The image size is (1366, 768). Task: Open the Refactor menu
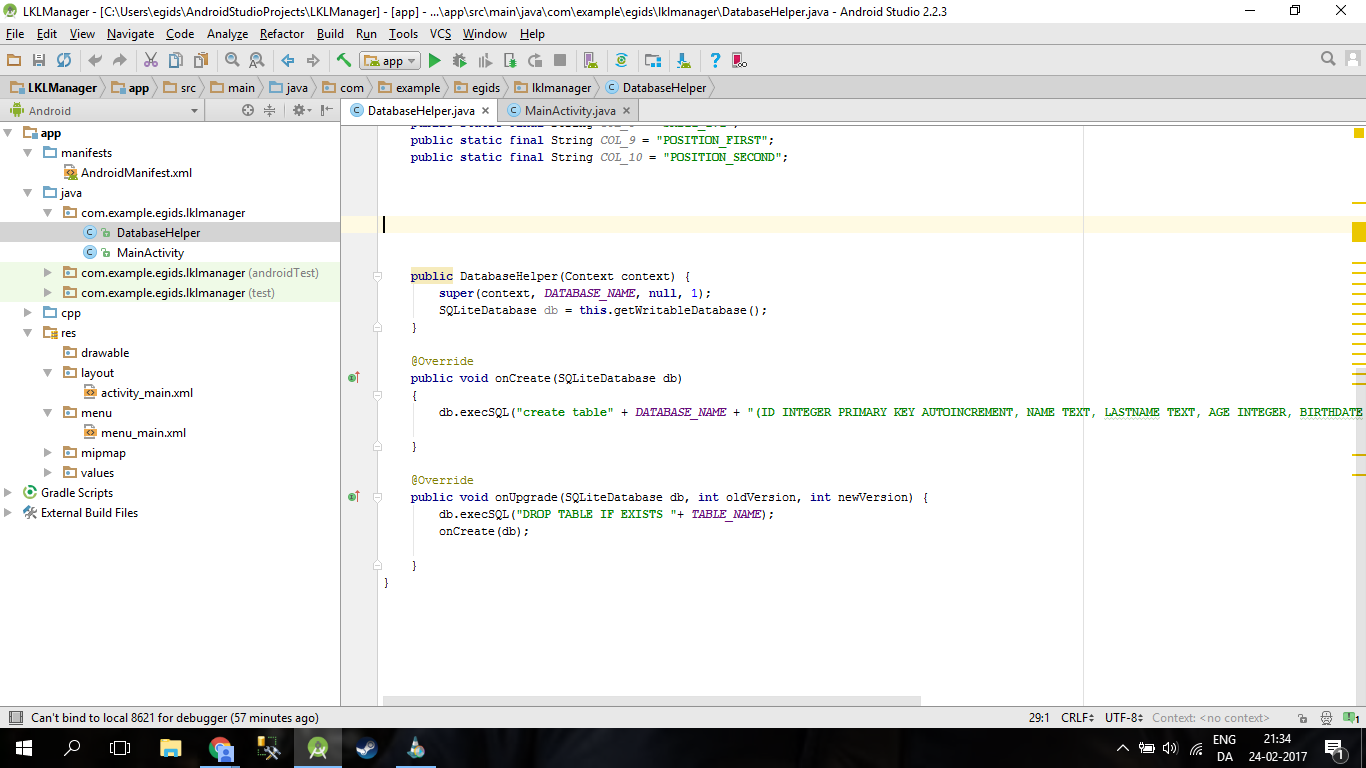coord(281,34)
